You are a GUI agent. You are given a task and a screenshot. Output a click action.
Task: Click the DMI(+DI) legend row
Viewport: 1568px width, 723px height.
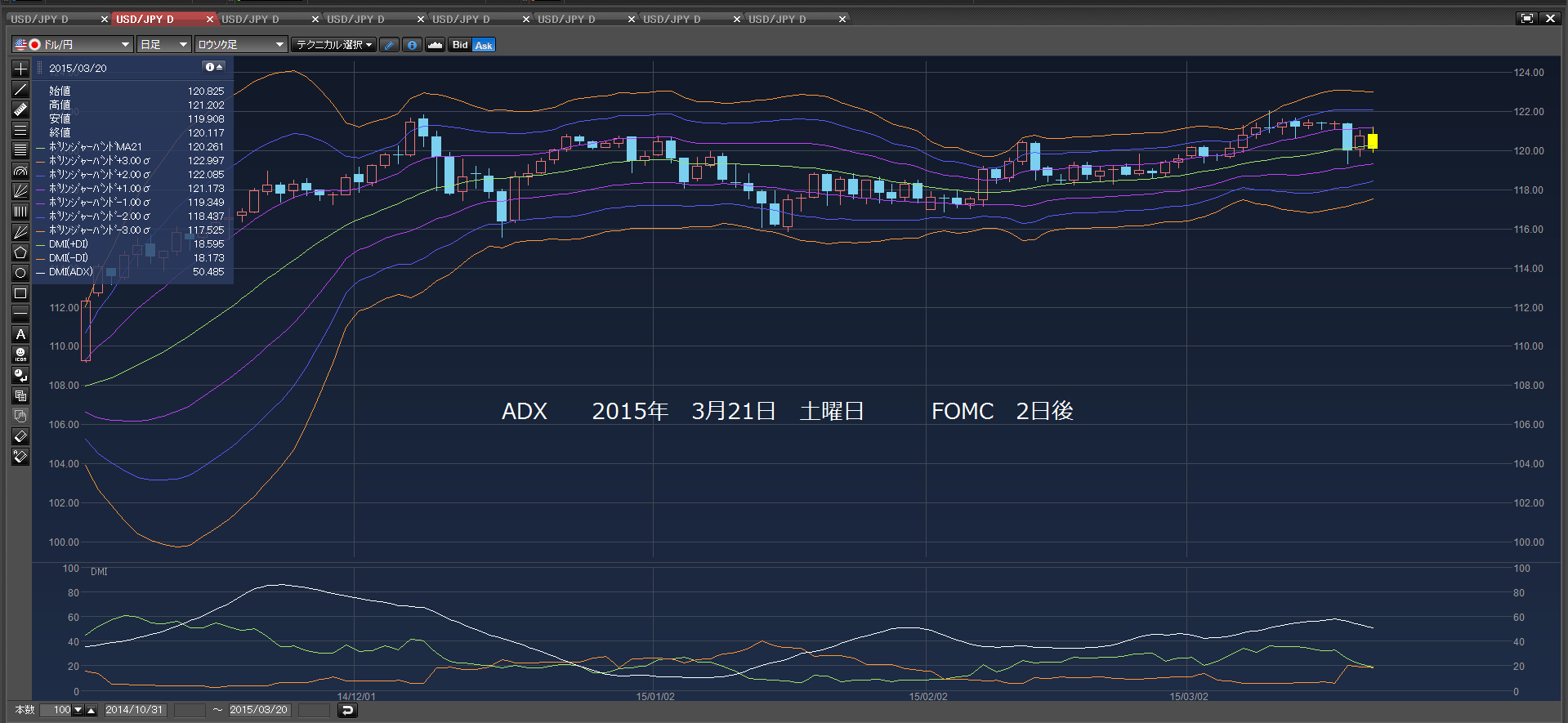(131, 244)
